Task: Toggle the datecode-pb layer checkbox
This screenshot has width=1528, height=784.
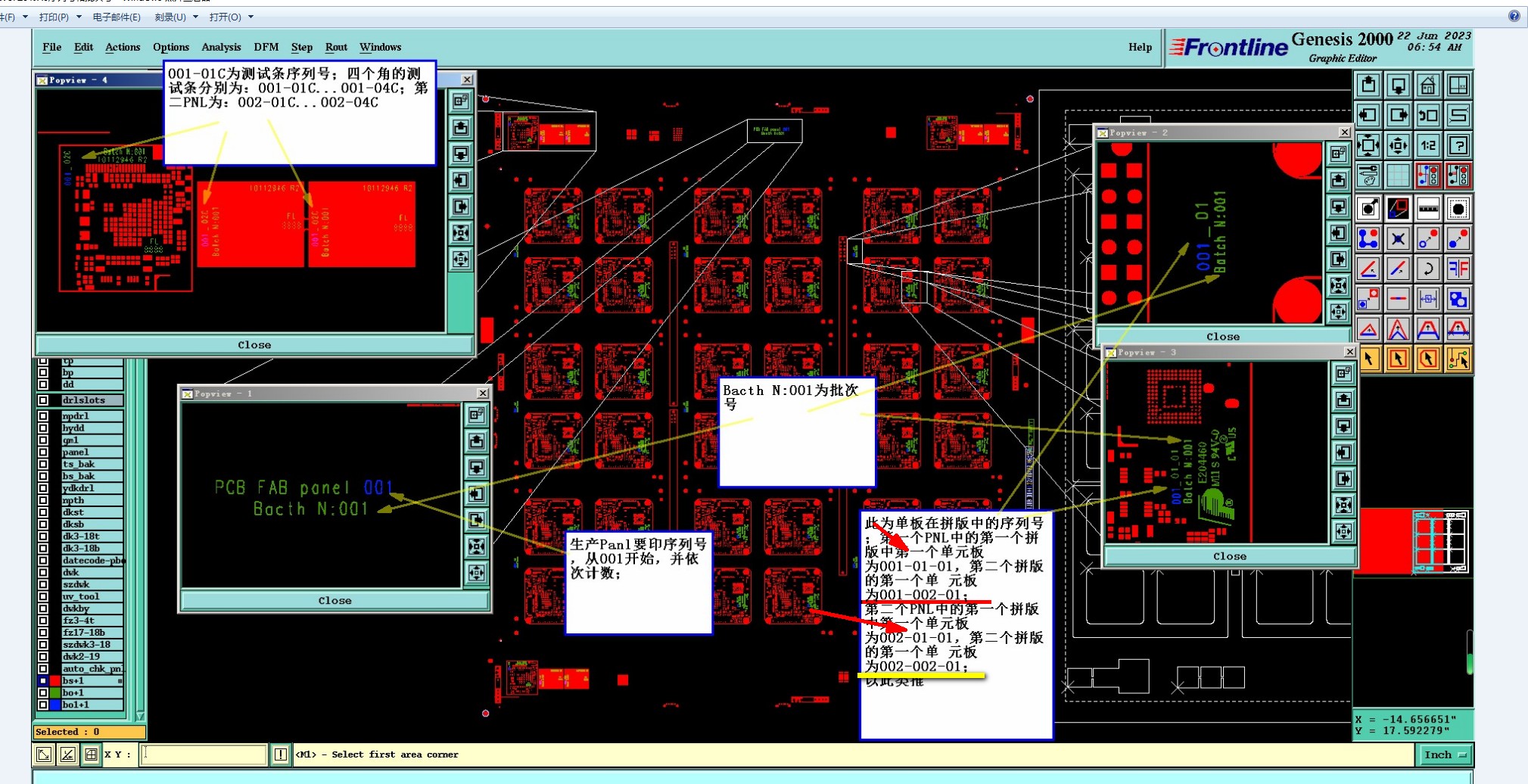Action: [43, 560]
